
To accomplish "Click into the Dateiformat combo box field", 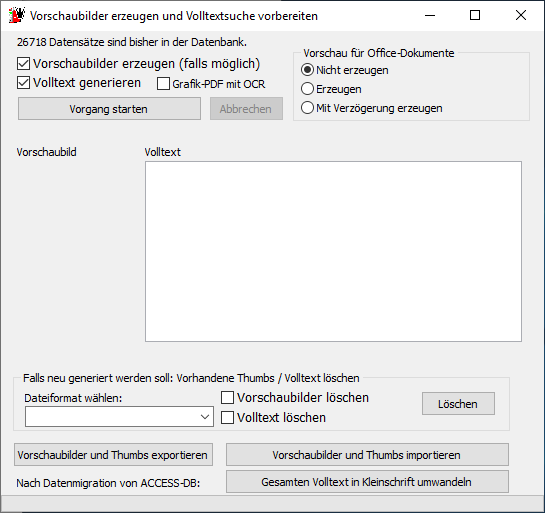I will pos(119,416).
